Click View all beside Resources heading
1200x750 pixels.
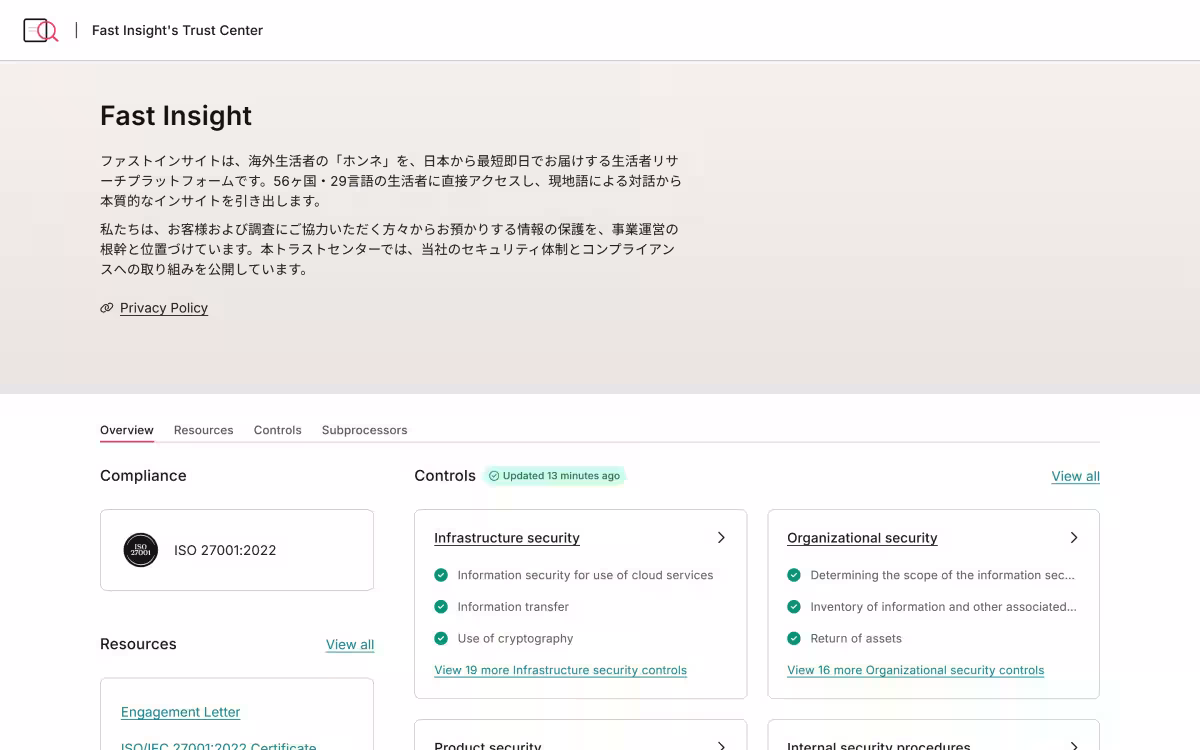pyautogui.click(x=350, y=644)
